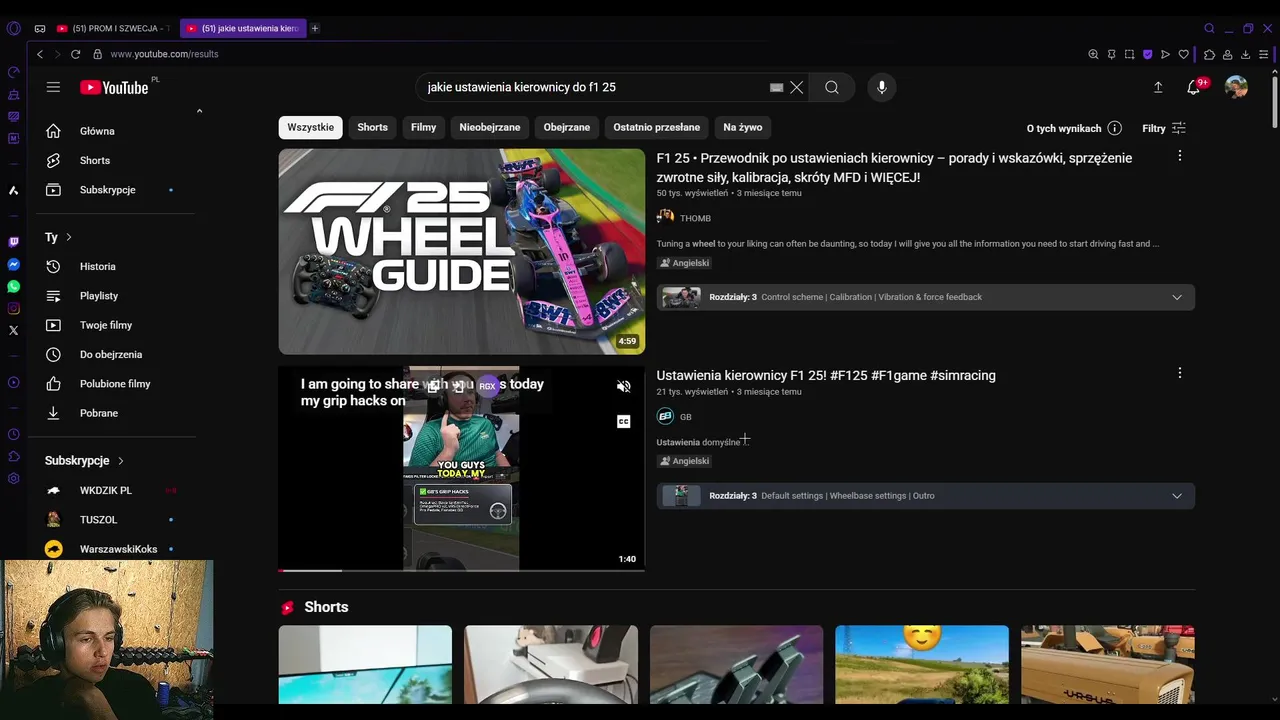This screenshot has width=1280, height=720.
Task: Click the F1 25 Wheel Guide thumbnail
Action: pos(462,252)
